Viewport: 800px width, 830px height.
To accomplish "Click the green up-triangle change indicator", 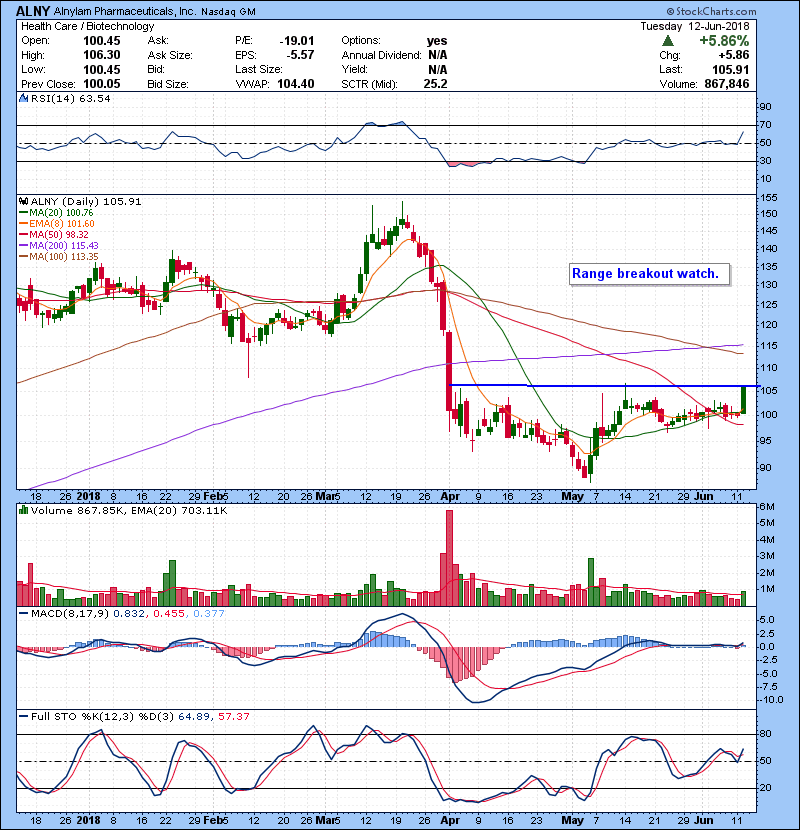I will [x=668, y=41].
